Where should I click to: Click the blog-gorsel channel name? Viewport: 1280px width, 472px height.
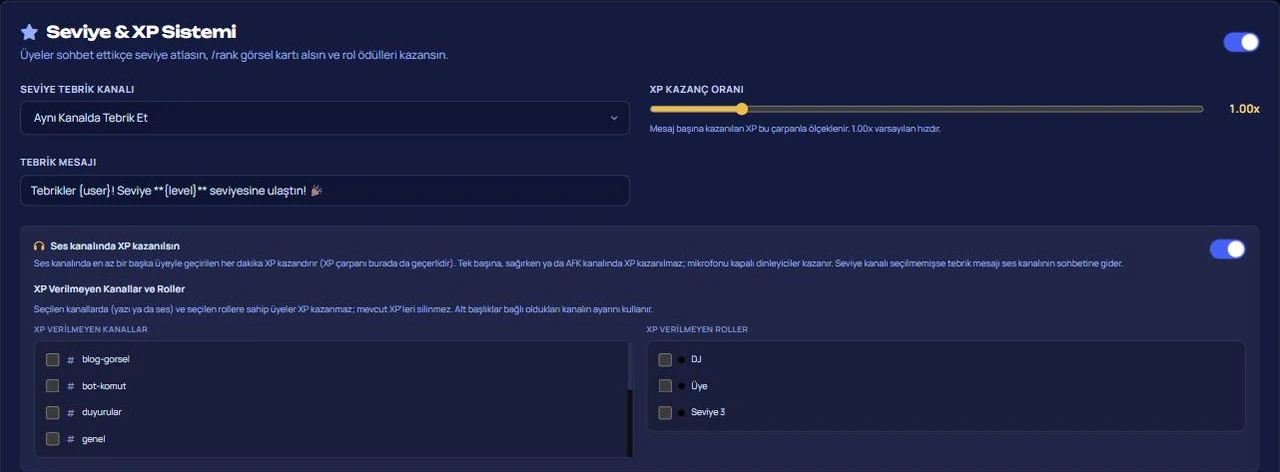106,360
